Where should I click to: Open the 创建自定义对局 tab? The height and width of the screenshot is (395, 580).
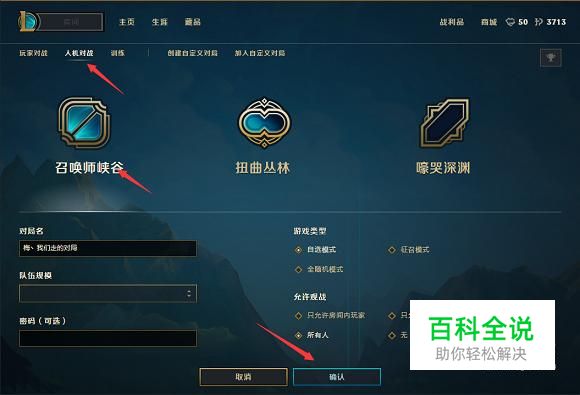pyautogui.click(x=192, y=53)
